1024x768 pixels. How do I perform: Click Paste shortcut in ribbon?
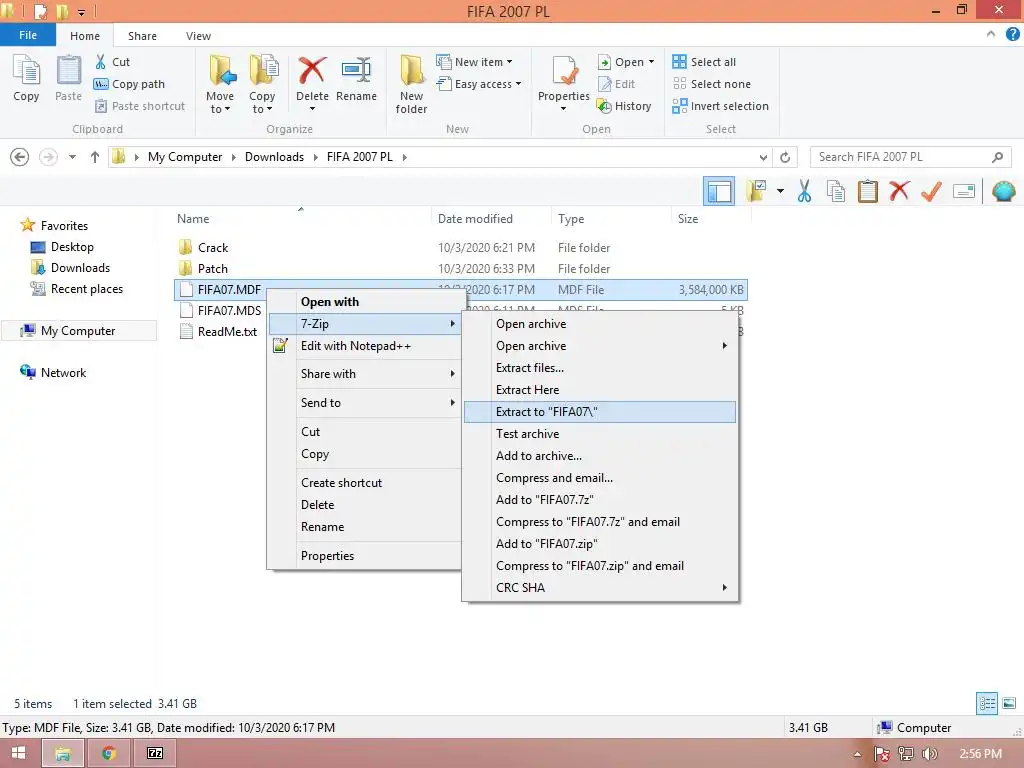click(x=140, y=106)
